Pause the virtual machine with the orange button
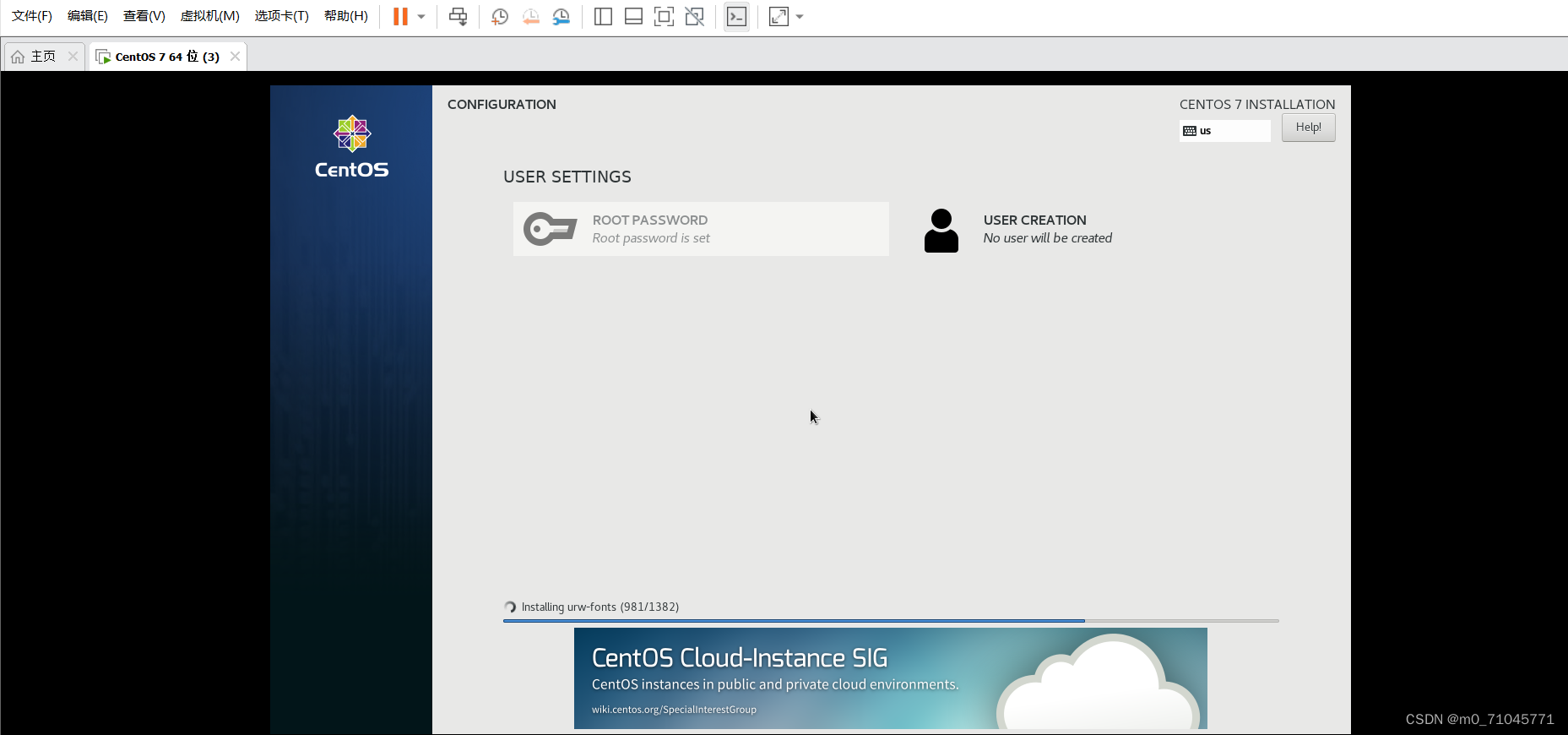1568x735 pixels. [400, 16]
